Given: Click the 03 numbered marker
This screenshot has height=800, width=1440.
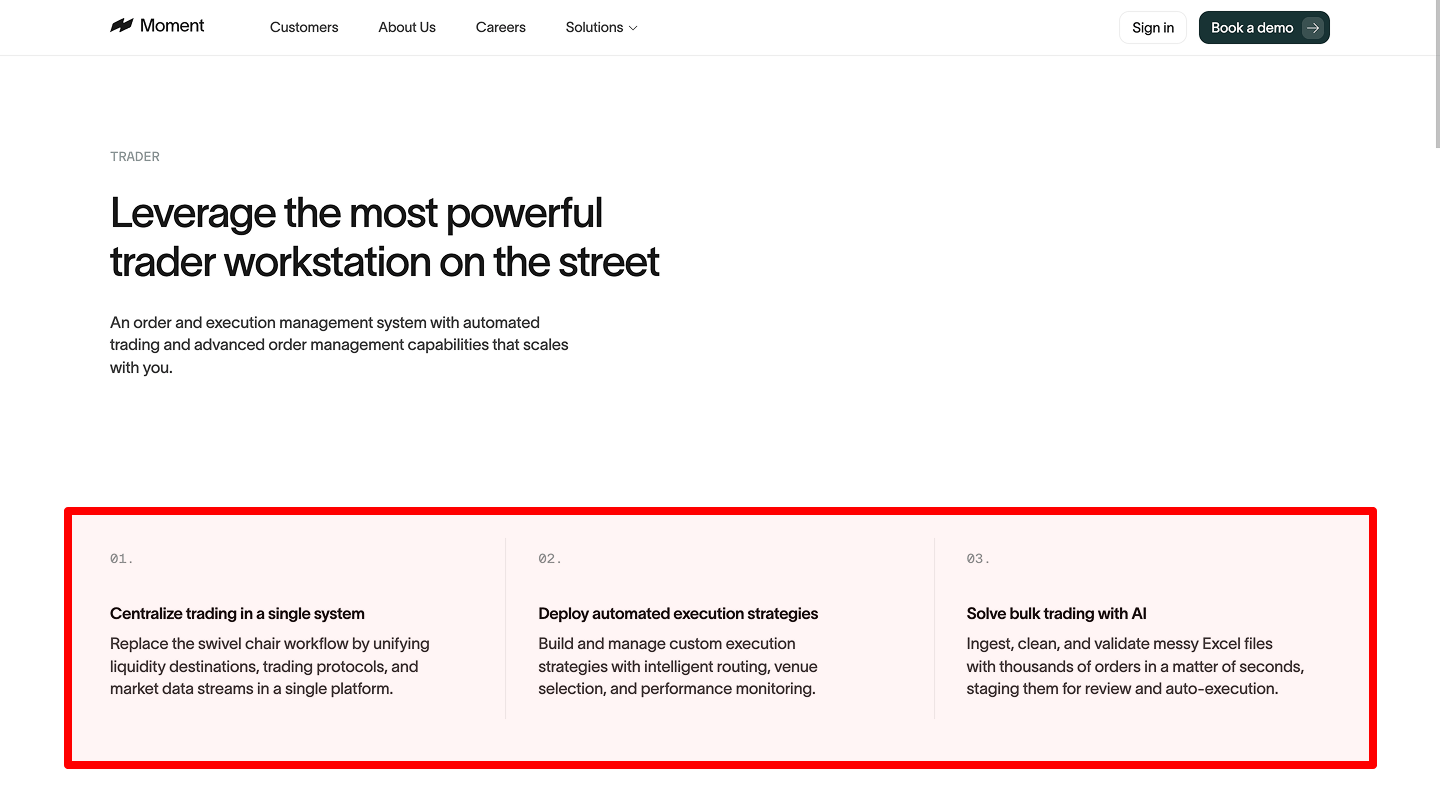Looking at the screenshot, I should 976,558.
